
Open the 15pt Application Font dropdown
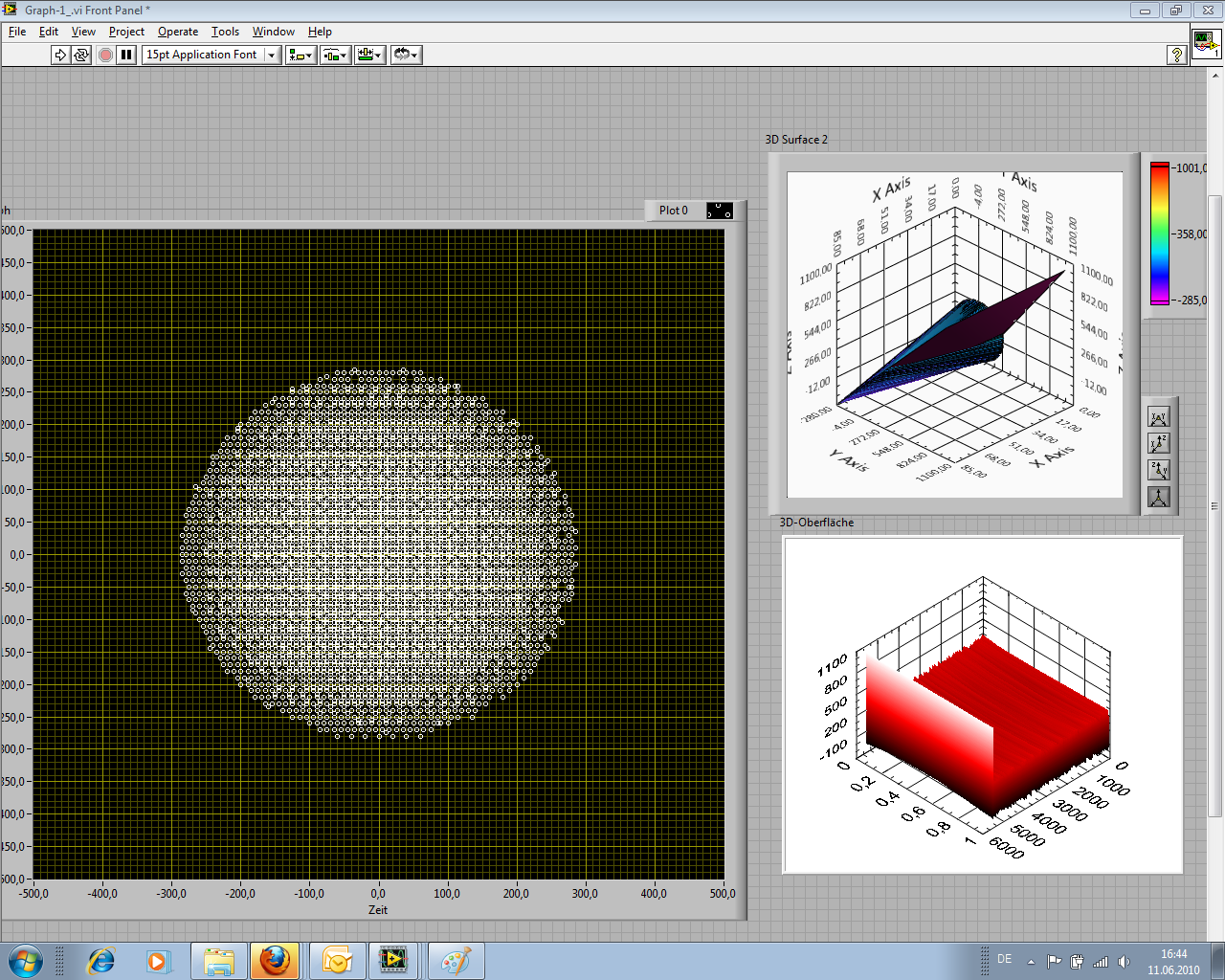[x=211, y=55]
